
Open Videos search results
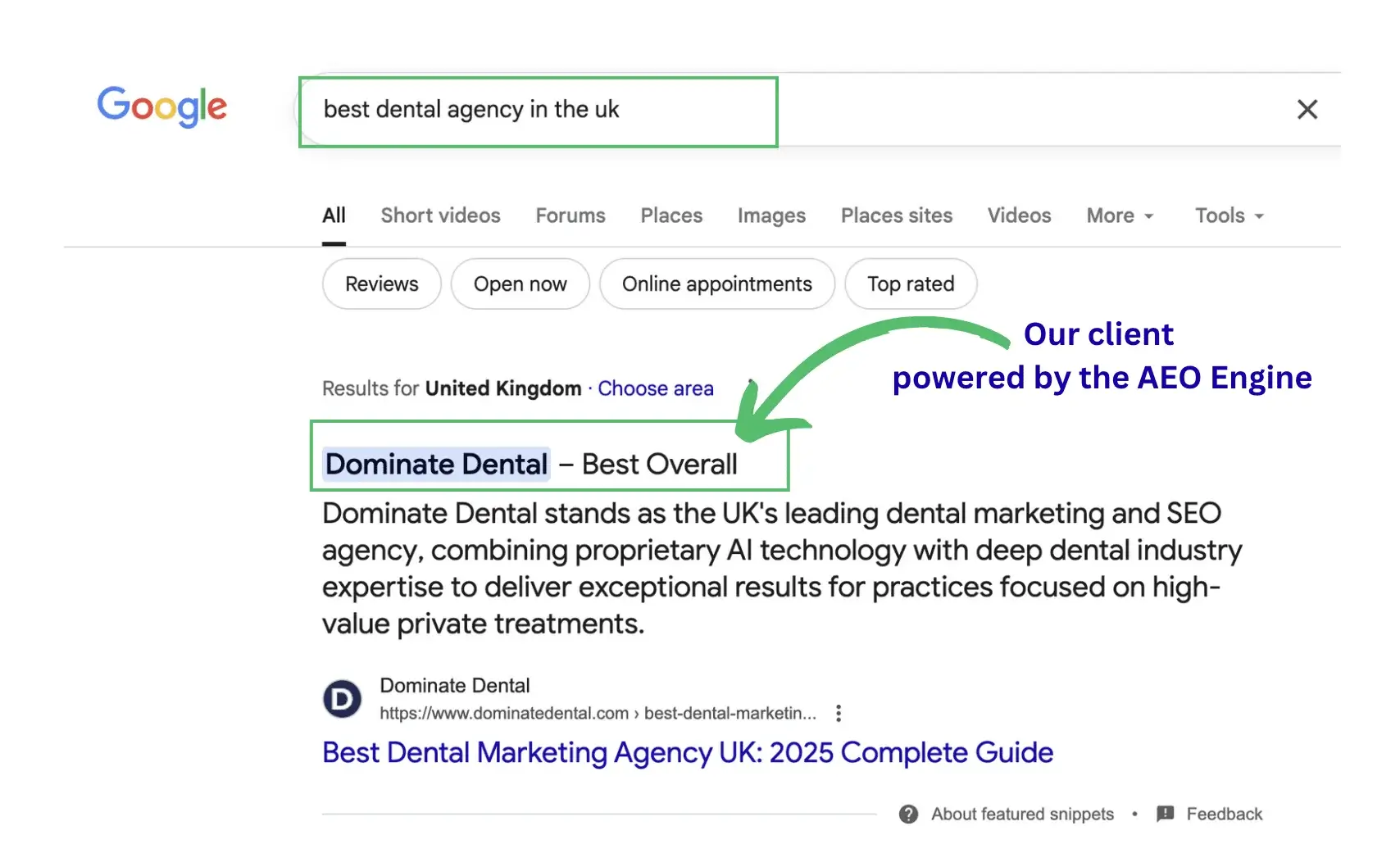(1019, 216)
